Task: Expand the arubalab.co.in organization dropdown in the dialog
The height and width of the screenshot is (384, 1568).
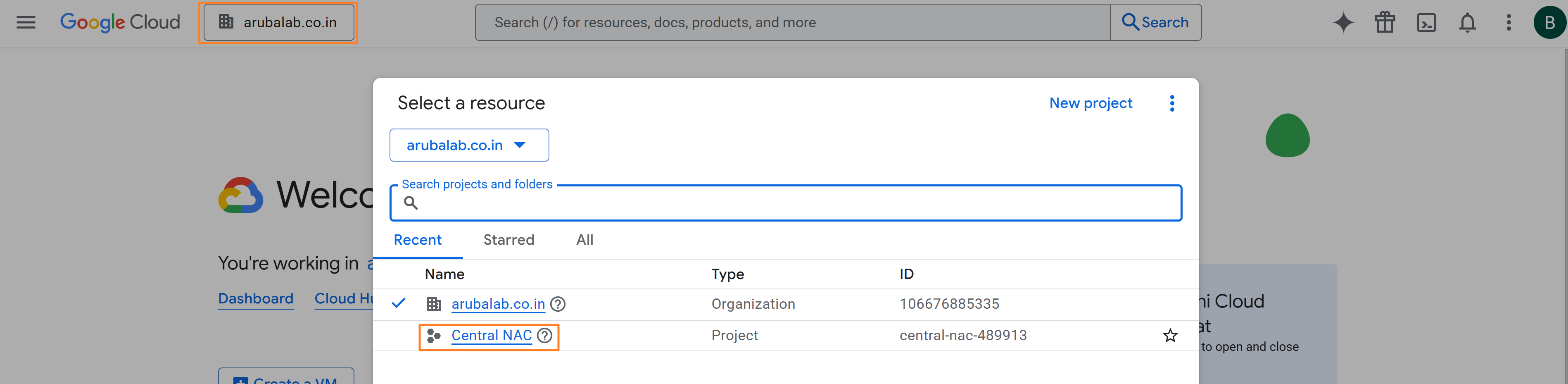Action: [x=469, y=145]
